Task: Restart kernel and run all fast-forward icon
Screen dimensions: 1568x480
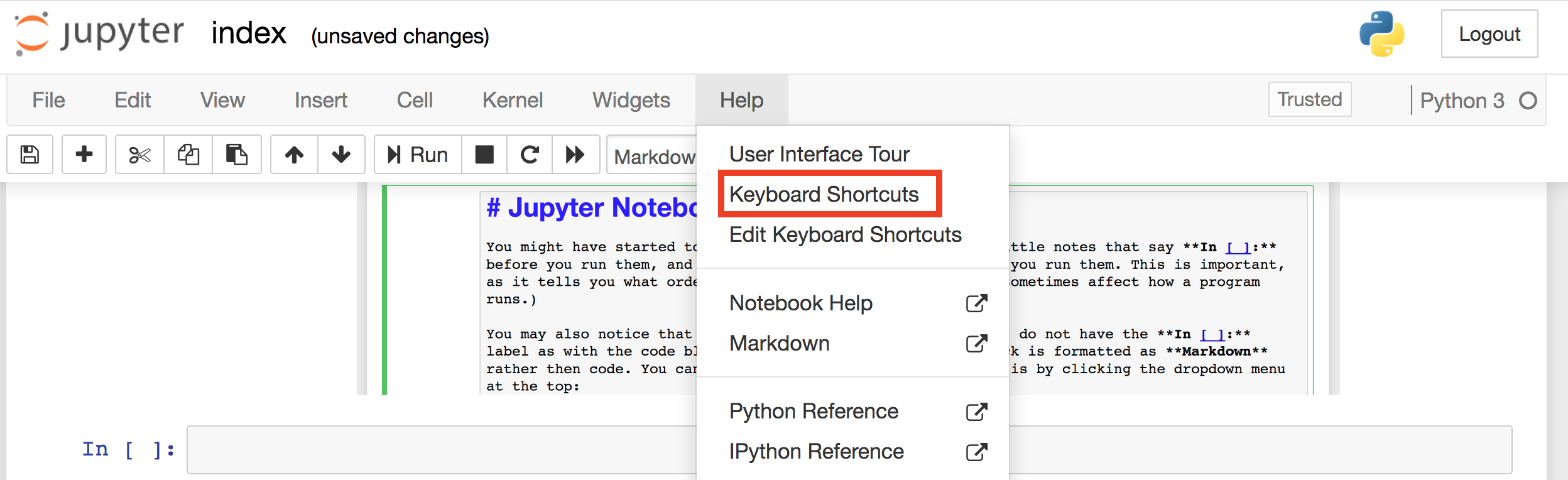Action: [575, 155]
